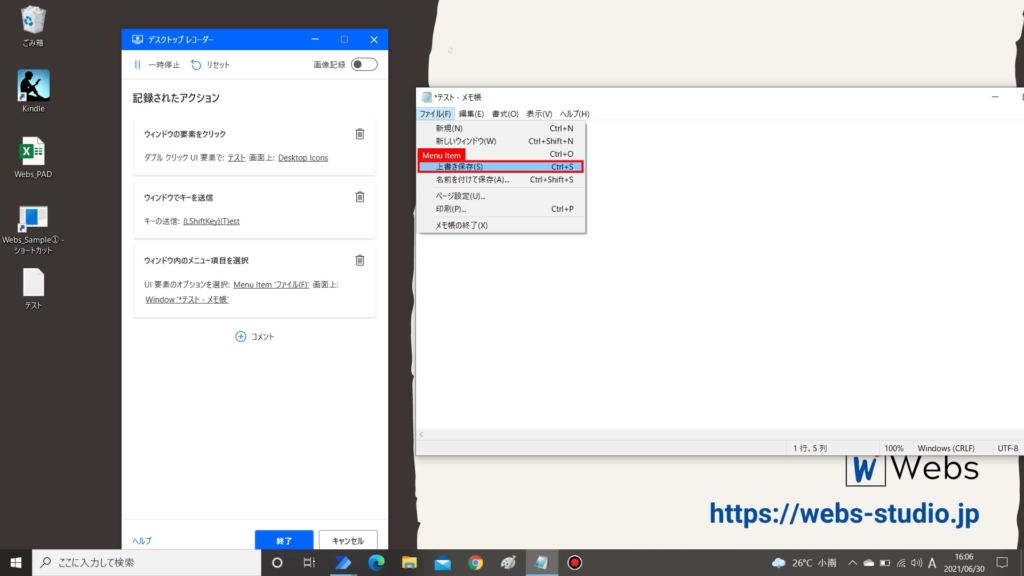Open the volume tray icon

(917, 562)
